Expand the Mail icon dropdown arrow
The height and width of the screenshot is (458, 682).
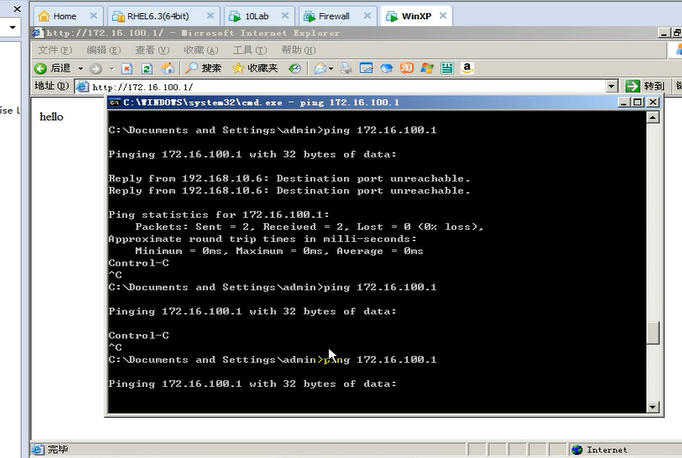tap(331, 69)
